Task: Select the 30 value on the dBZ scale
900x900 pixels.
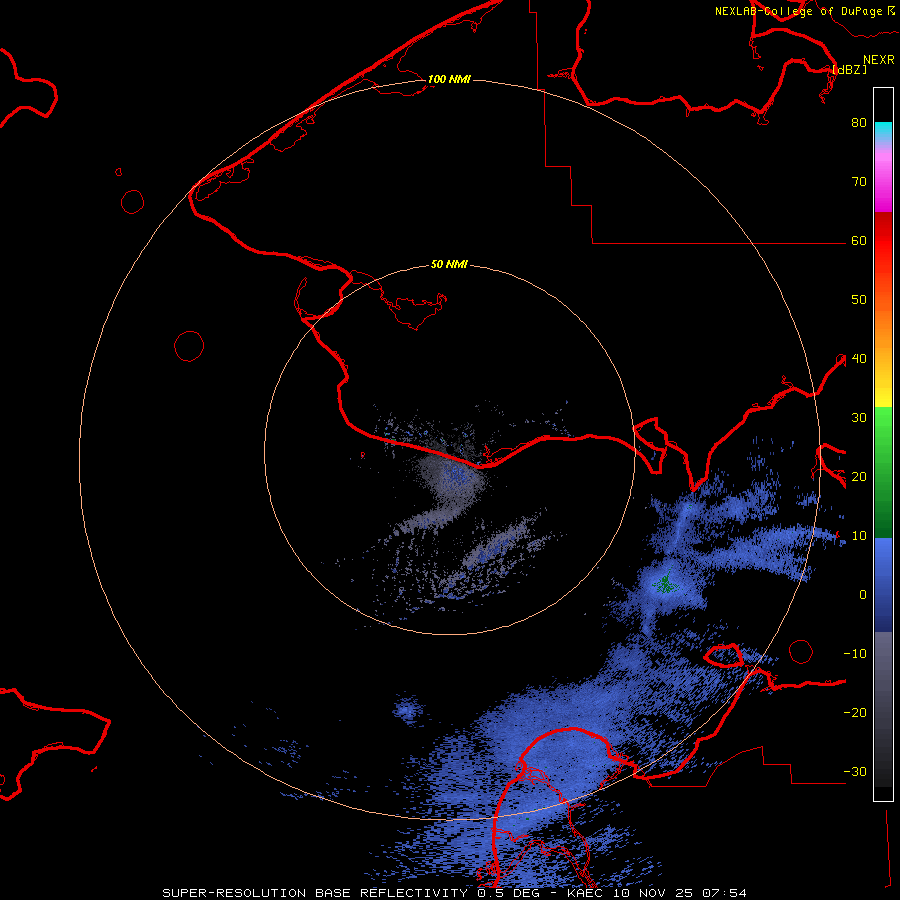Action: click(859, 418)
